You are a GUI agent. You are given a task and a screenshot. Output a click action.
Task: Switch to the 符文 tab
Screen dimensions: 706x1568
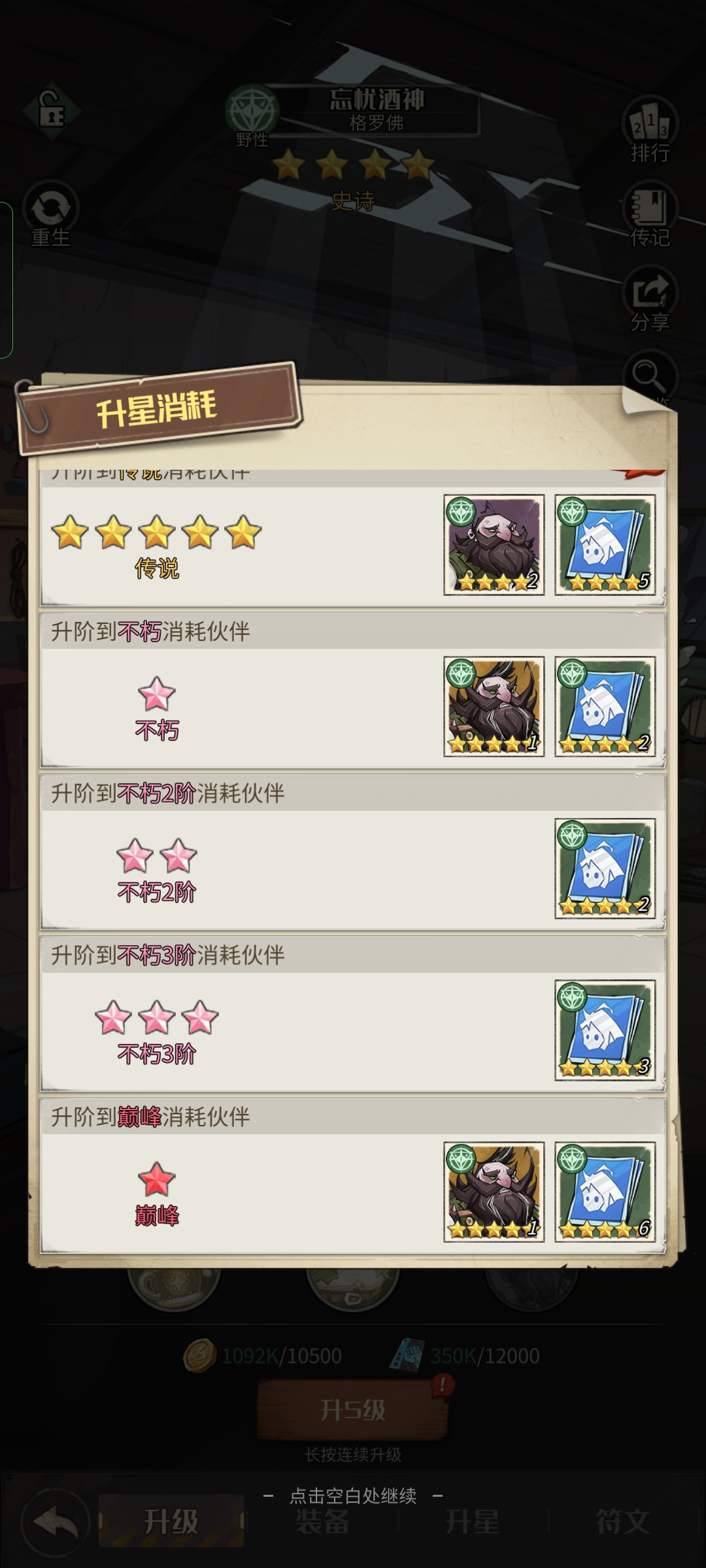[622, 1521]
